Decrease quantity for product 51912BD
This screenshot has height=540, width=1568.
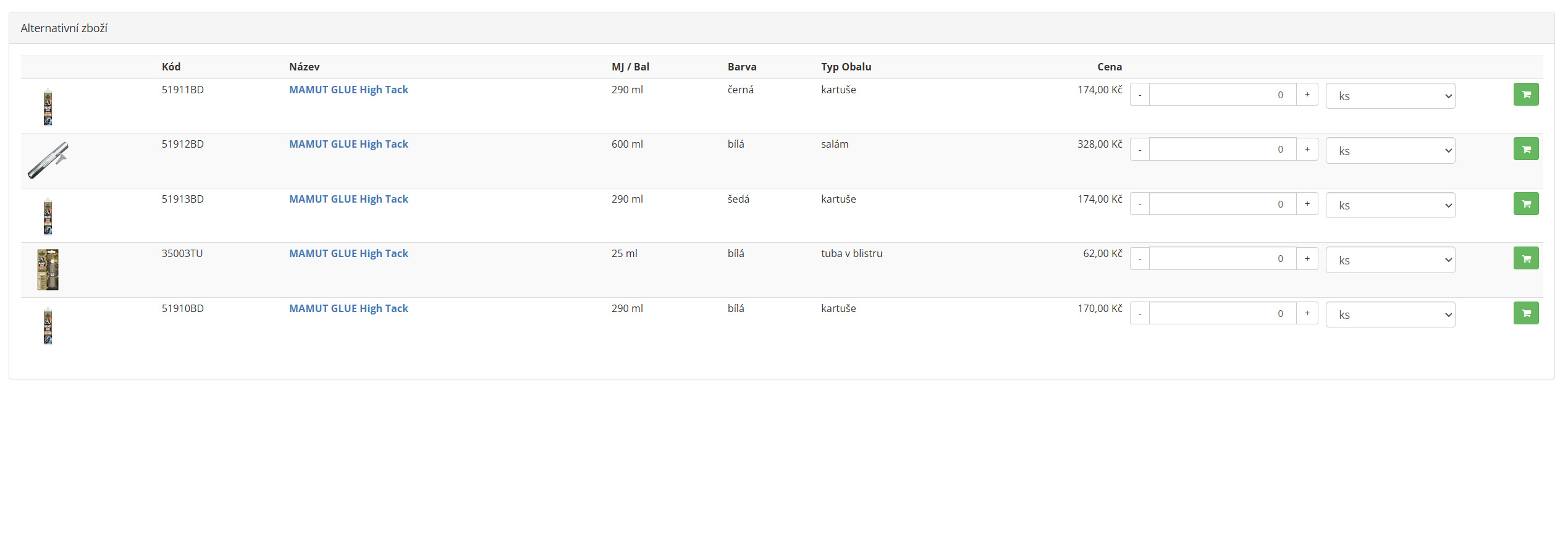point(1140,150)
